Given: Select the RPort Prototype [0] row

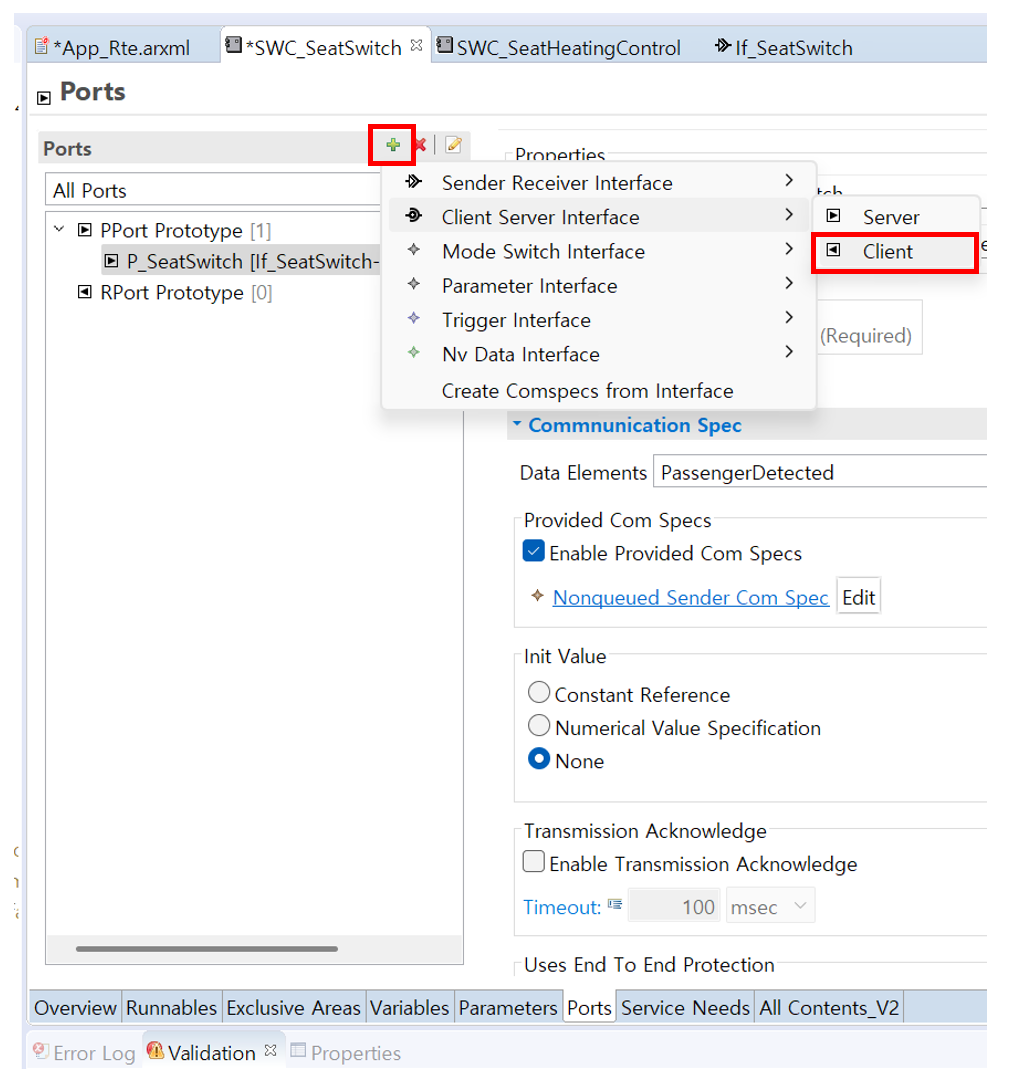Looking at the screenshot, I should [175, 292].
